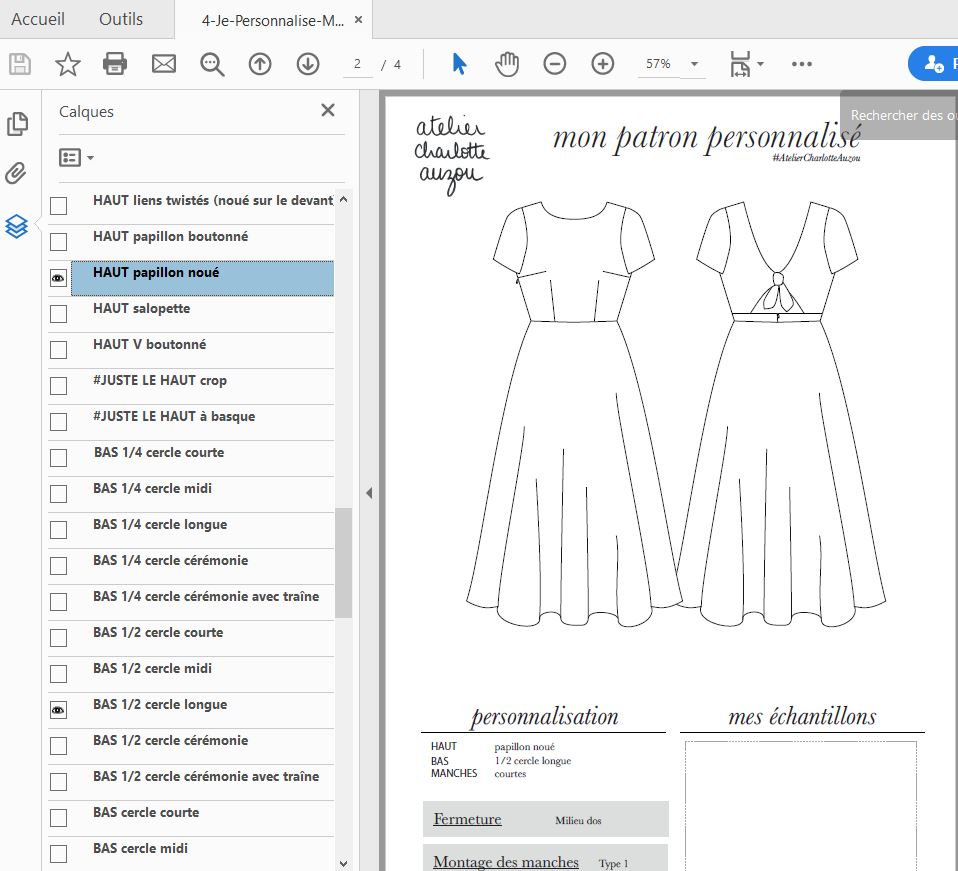Close the Calques panel
This screenshot has width=958, height=871.
[327, 111]
